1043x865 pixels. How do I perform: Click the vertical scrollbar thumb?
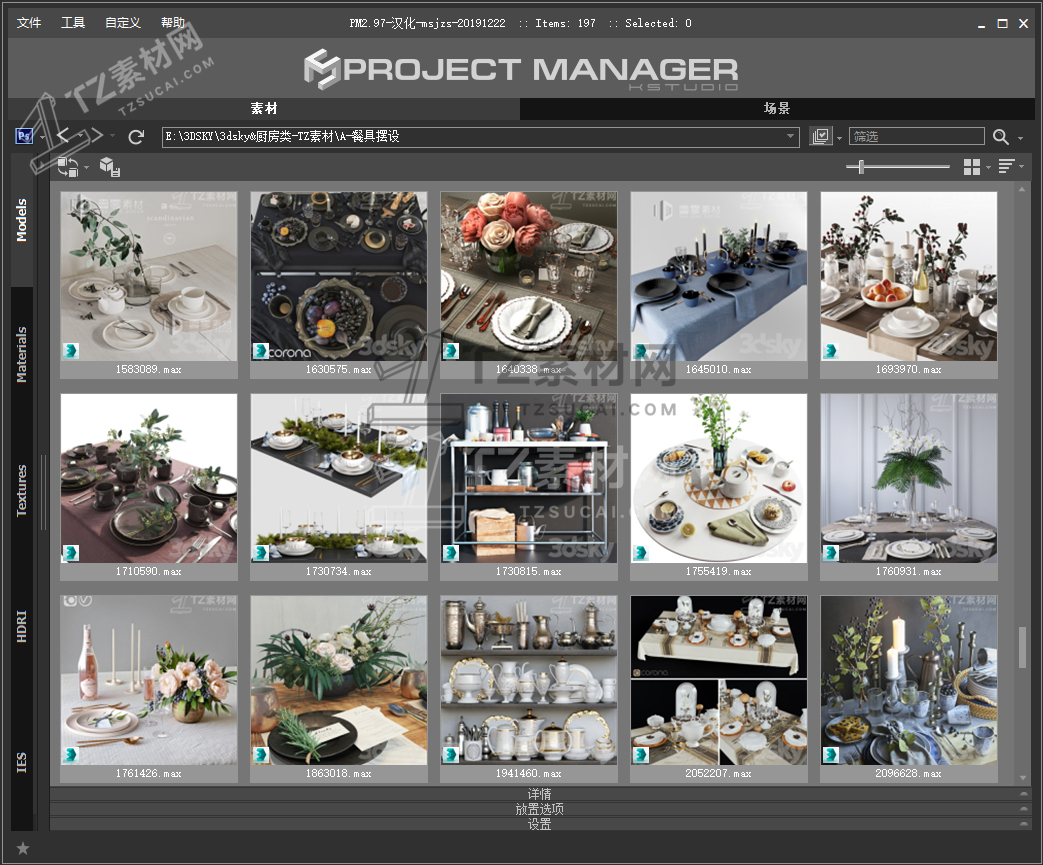click(1022, 647)
